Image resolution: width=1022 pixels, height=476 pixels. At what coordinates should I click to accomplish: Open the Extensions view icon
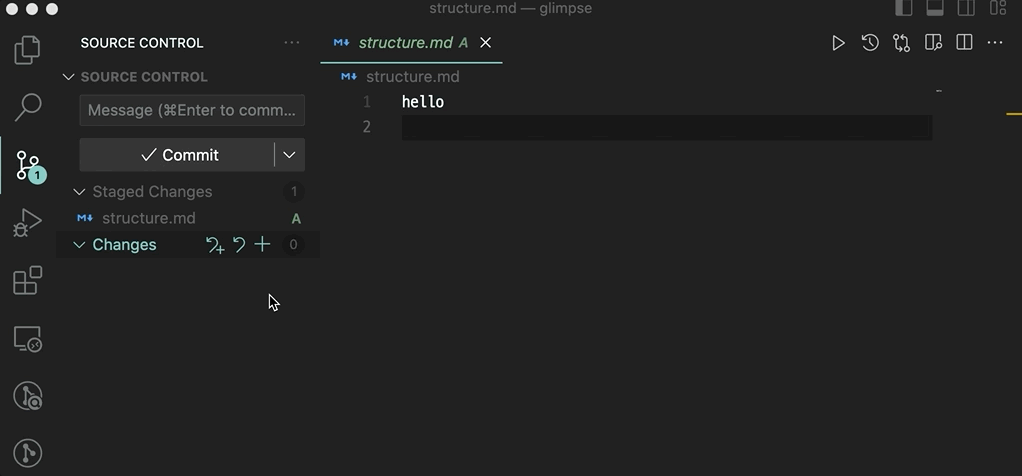[x=28, y=280]
